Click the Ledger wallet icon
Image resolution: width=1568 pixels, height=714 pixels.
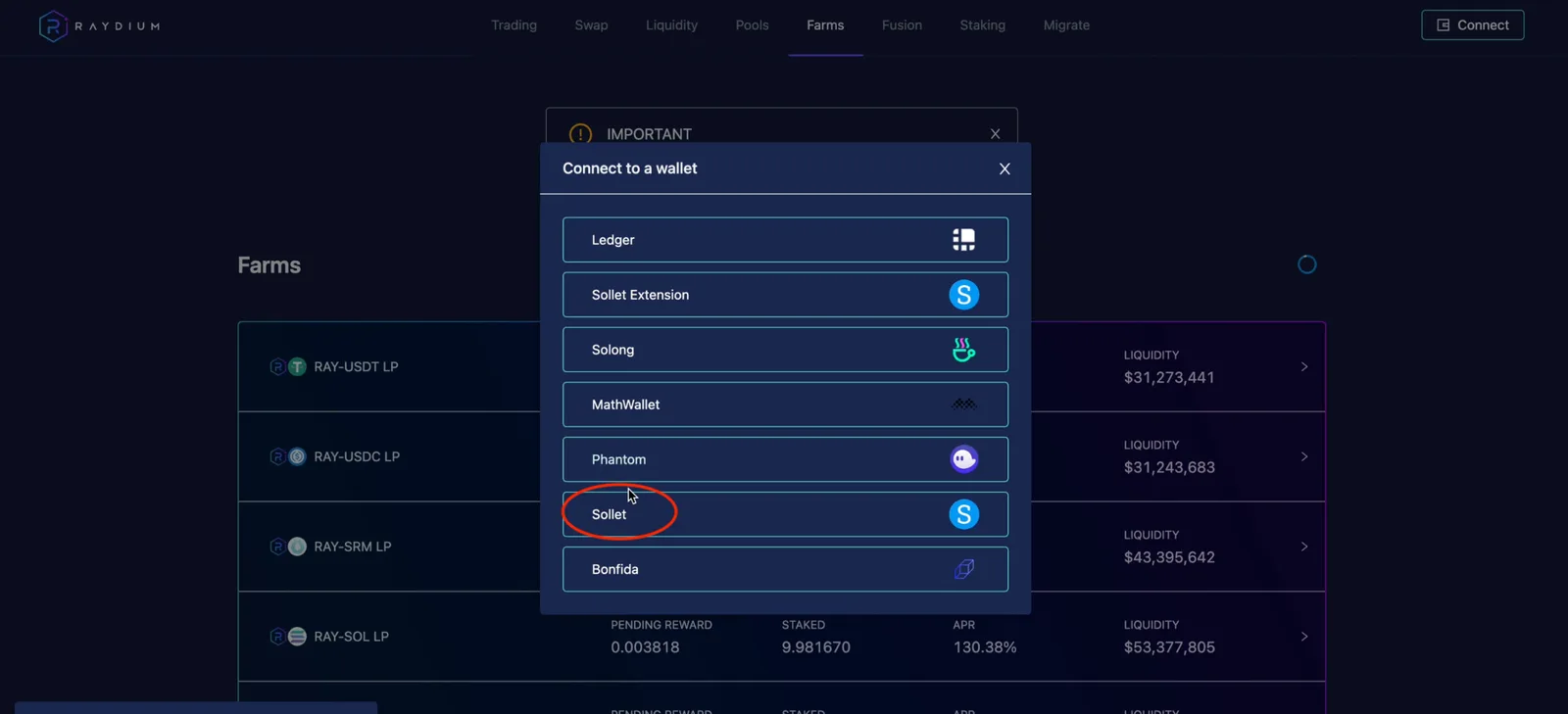tap(963, 240)
